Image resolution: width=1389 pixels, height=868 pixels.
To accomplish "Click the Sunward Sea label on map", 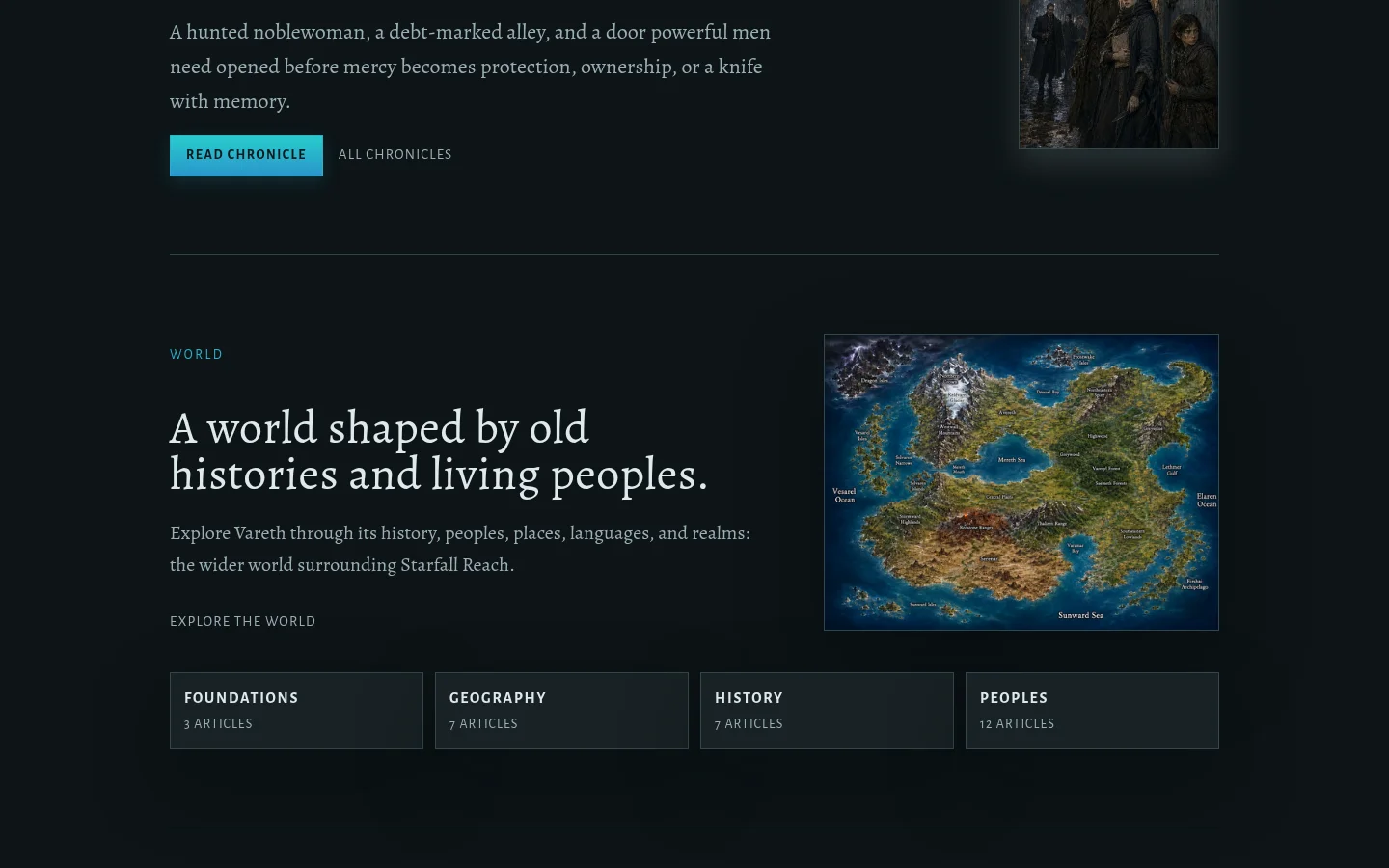I will click(x=1081, y=615).
